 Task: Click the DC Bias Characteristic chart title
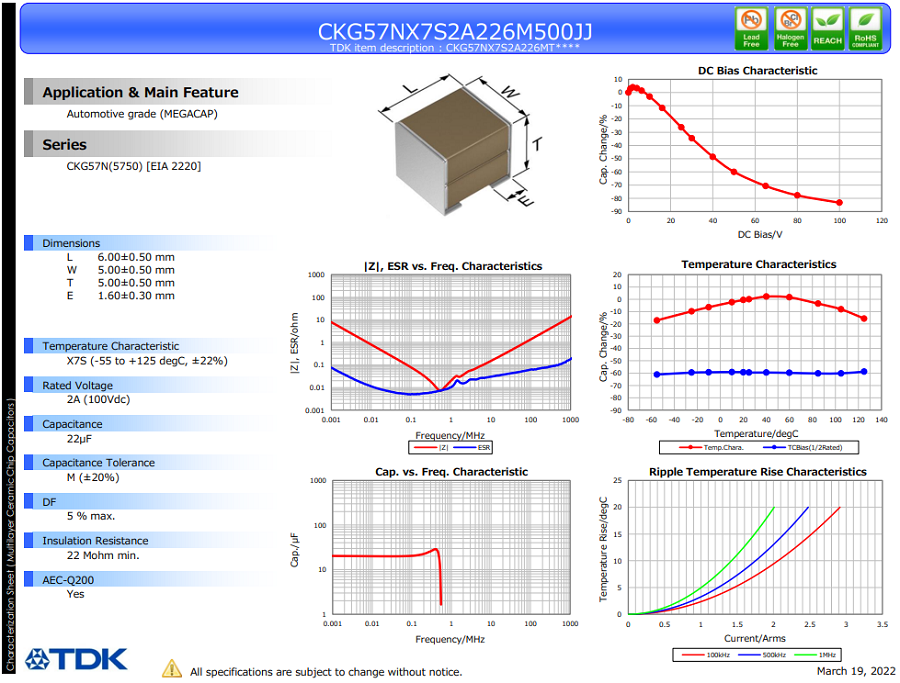(x=757, y=70)
